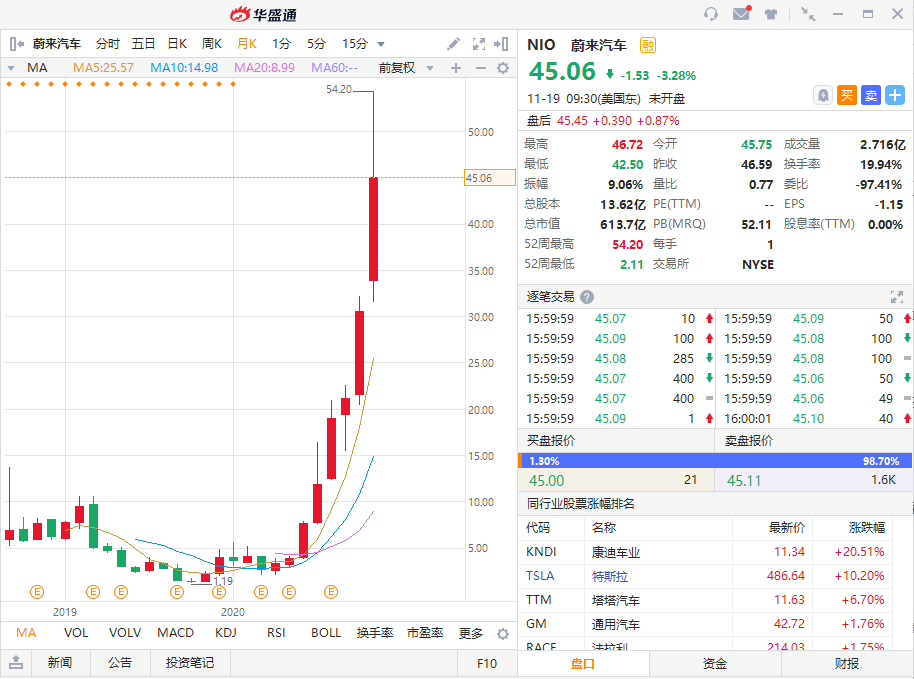Expand the MA indicator dropdown arrow
The height and width of the screenshot is (679, 914).
pyautogui.click(x=10, y=68)
